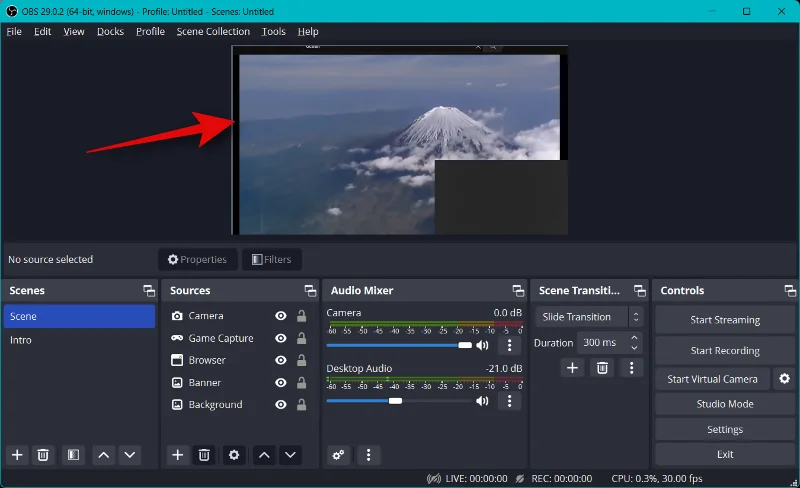The height and width of the screenshot is (488, 800).
Task: Add a new source with plus icon
Action: click(178, 455)
